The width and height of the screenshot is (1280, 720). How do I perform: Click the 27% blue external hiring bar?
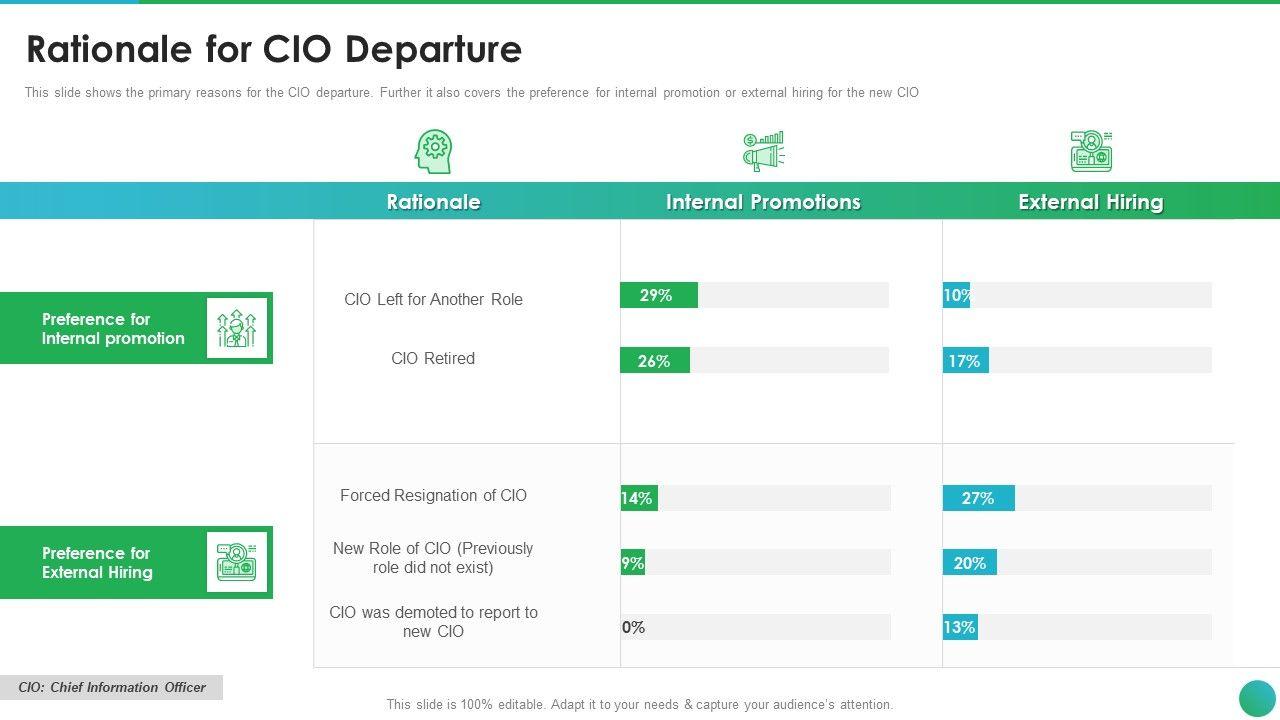tap(978, 498)
